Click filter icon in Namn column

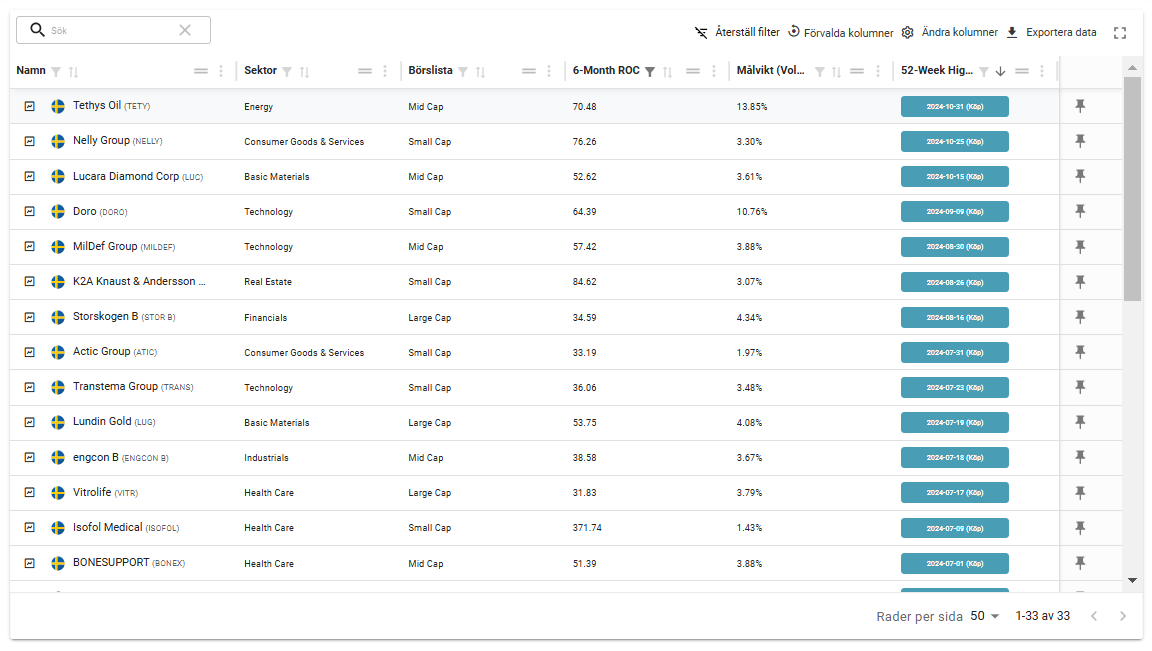56,72
